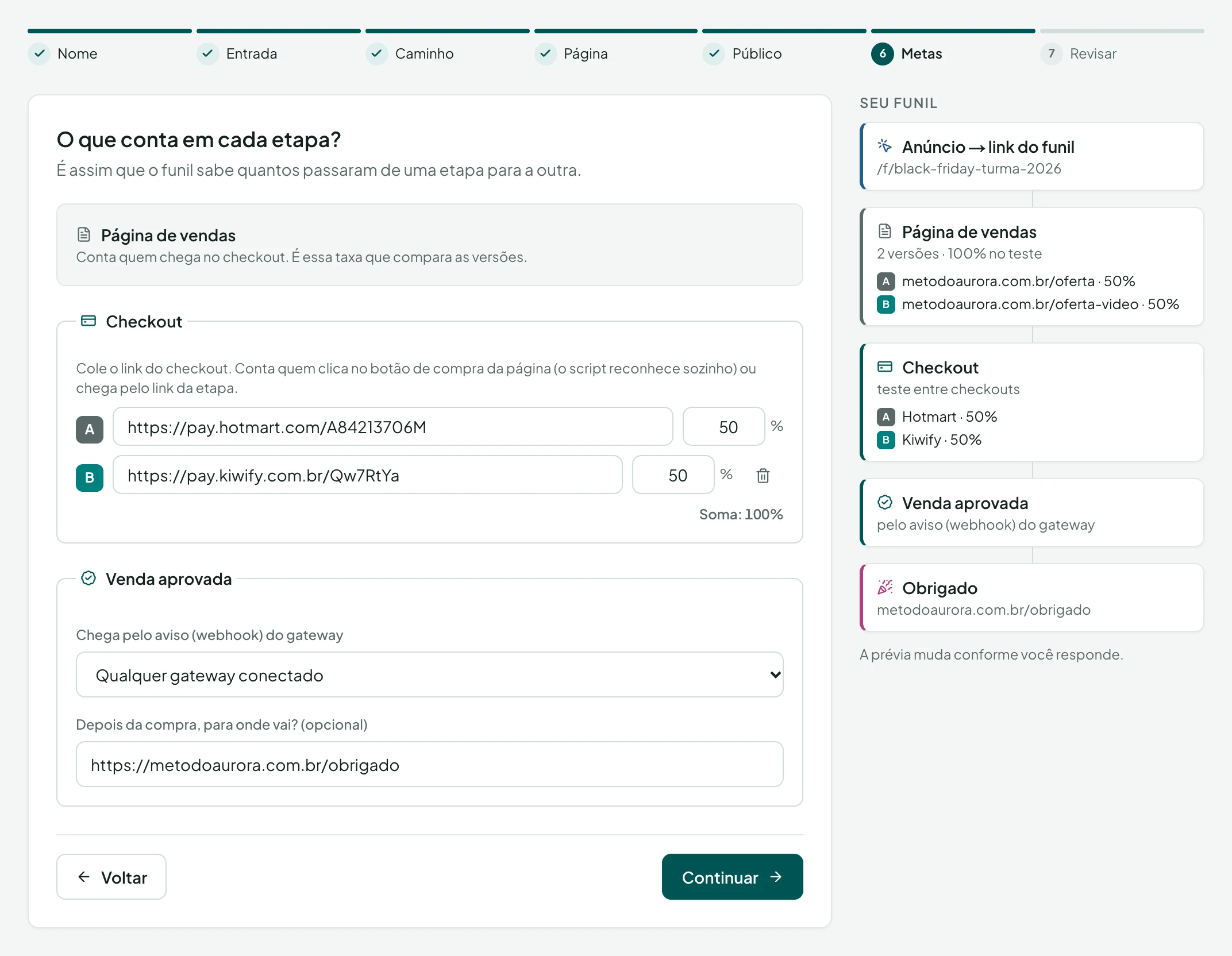1232x956 pixels.
Task: Click Venda aprovada check icon in funnel preview
Action: 885,502
